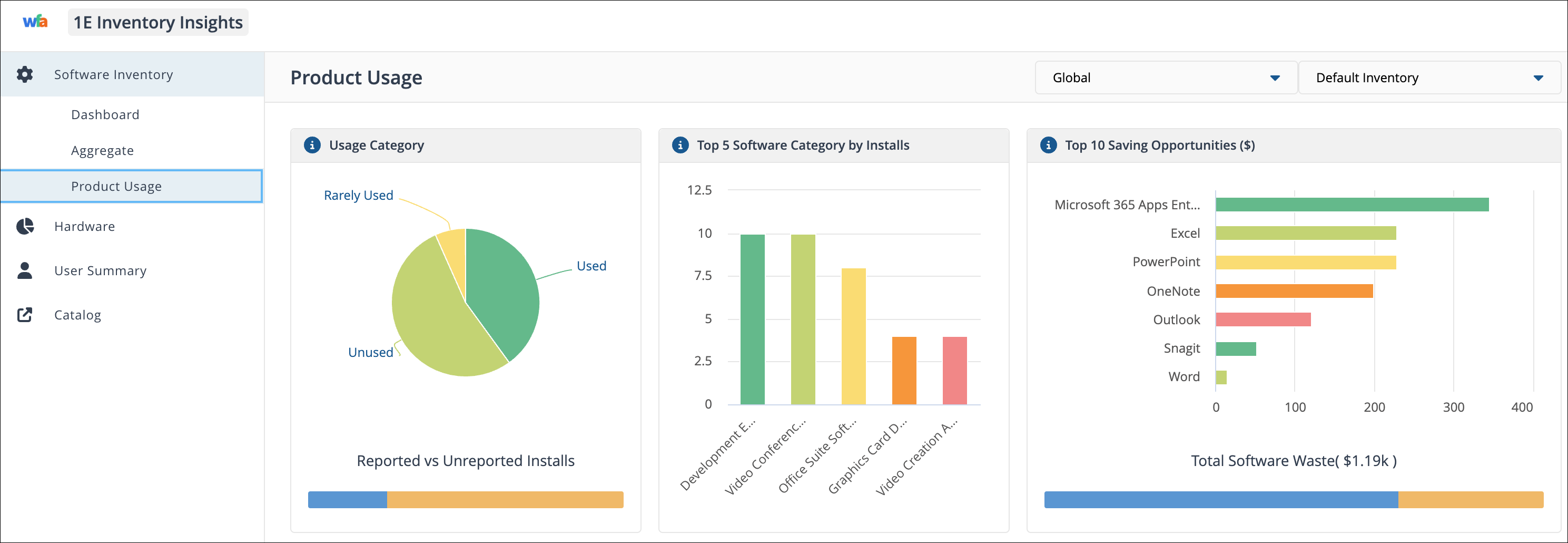This screenshot has height=543, width=1568.
Task: Expand the Default Inventory dropdown
Action: pos(1428,78)
